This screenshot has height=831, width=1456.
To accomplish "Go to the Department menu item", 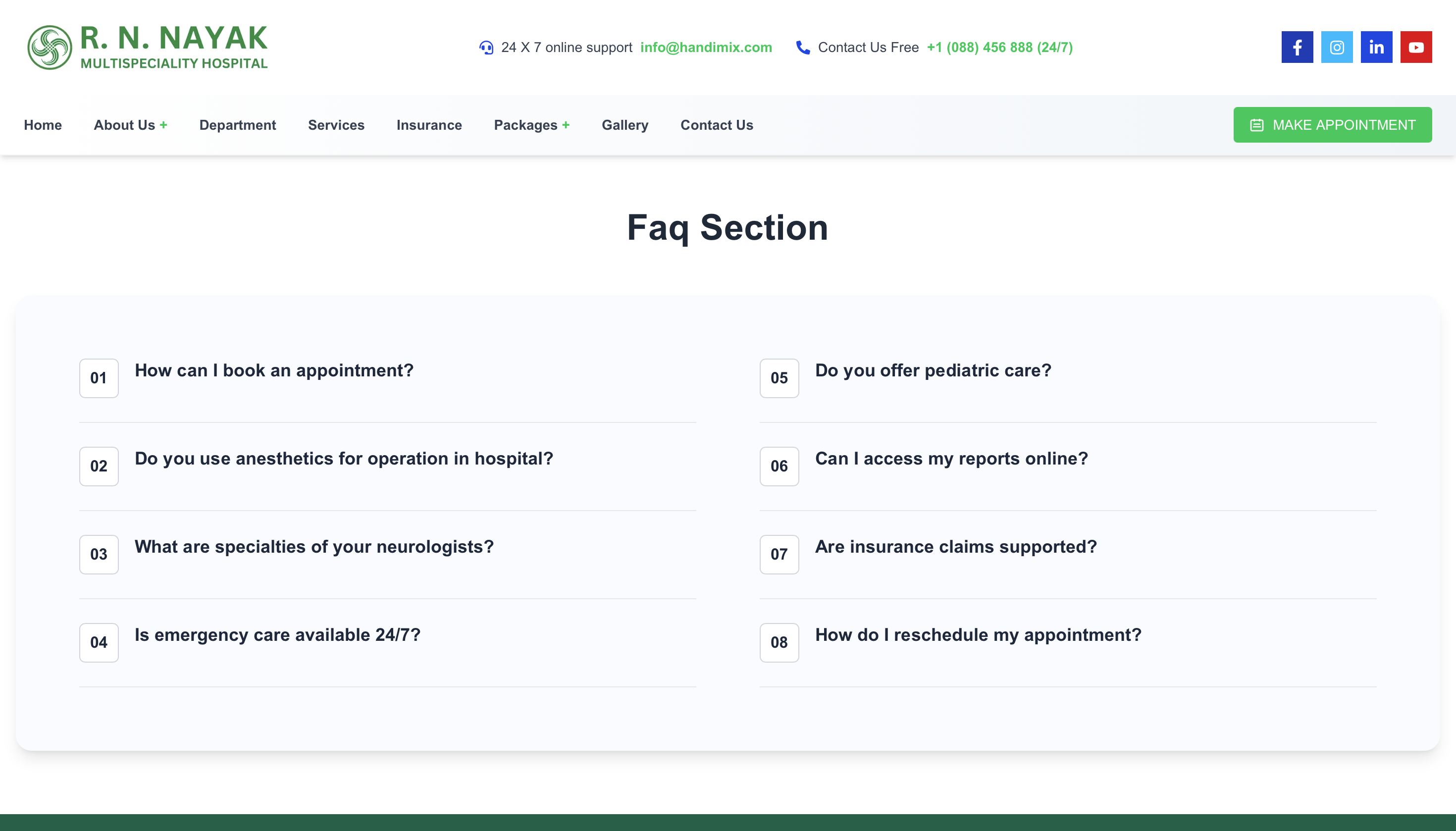I will (237, 125).
